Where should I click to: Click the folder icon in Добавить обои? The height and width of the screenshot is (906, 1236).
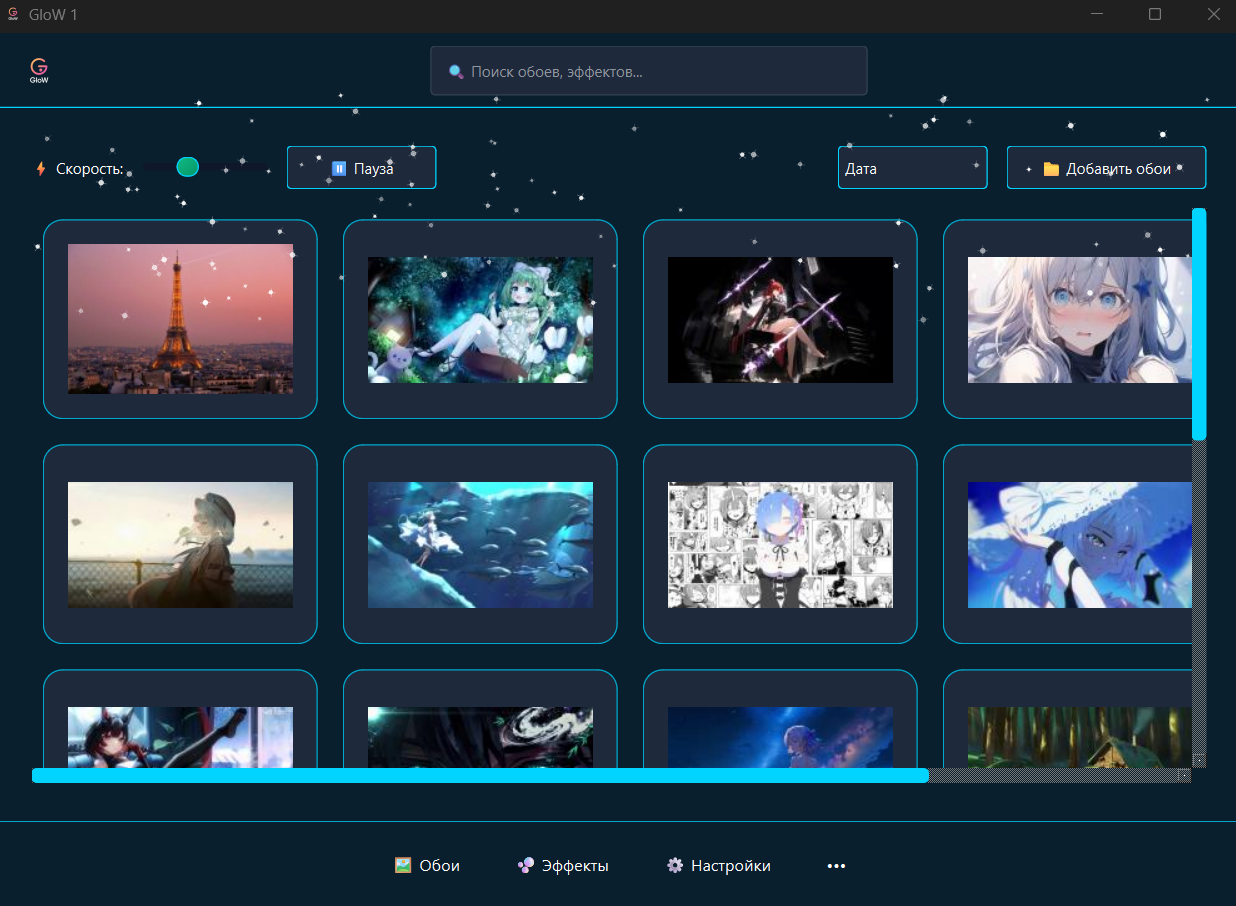click(x=1051, y=169)
